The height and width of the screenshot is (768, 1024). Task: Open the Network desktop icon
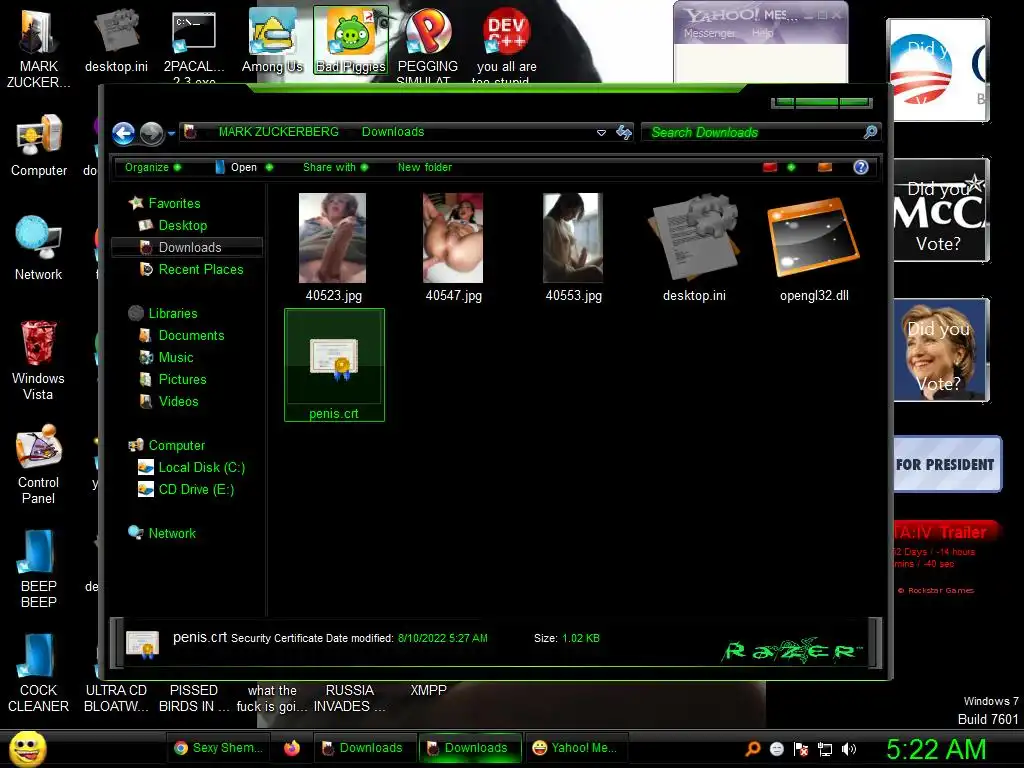(x=39, y=248)
